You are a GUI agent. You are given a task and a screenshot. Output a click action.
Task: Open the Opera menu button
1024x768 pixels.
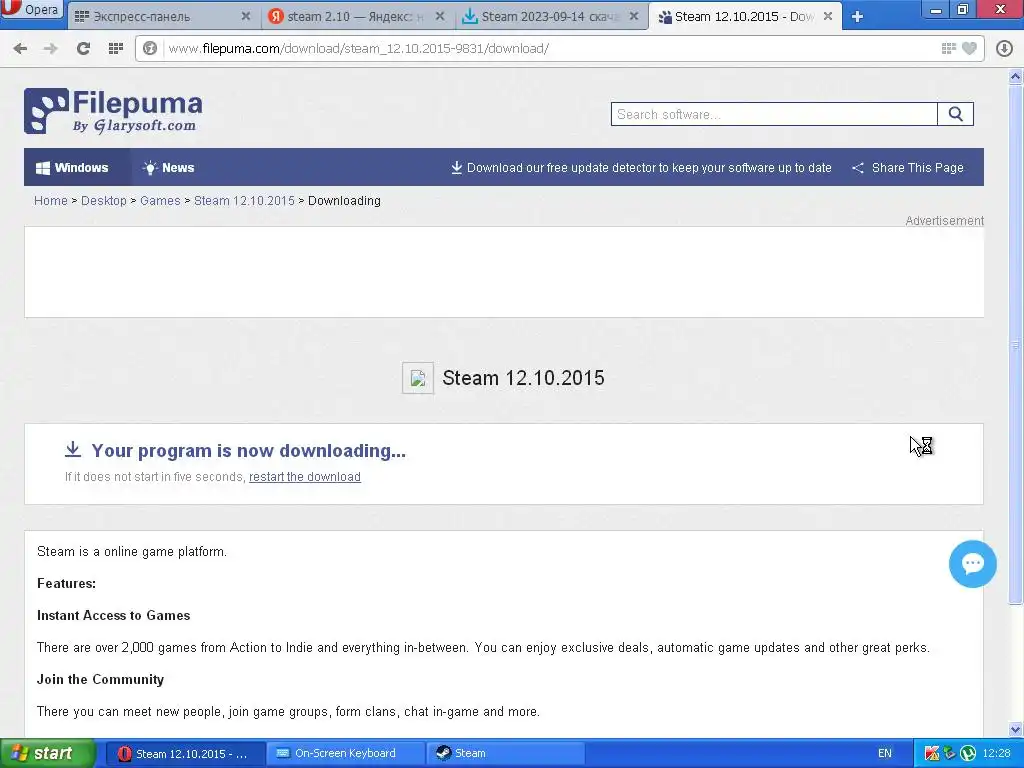pyautogui.click(x=31, y=10)
